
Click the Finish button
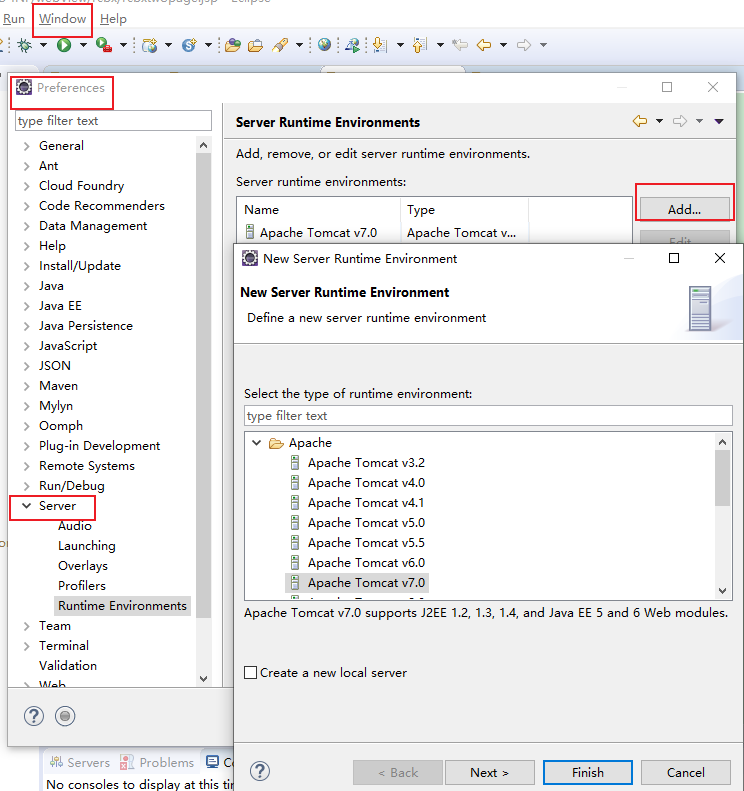coord(588,772)
